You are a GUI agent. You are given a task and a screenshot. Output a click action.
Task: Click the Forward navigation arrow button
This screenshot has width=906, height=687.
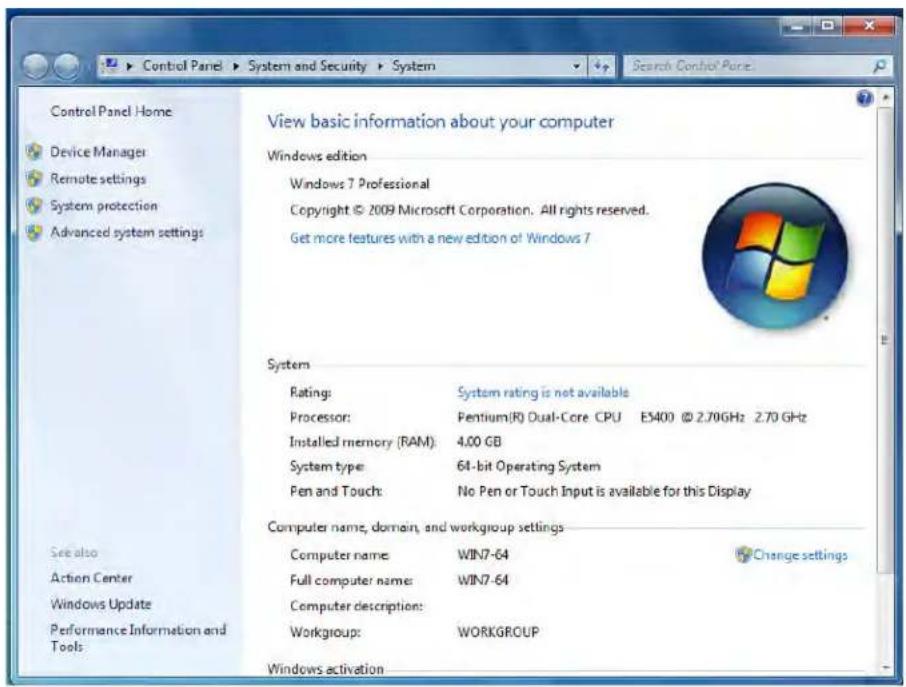pos(68,66)
